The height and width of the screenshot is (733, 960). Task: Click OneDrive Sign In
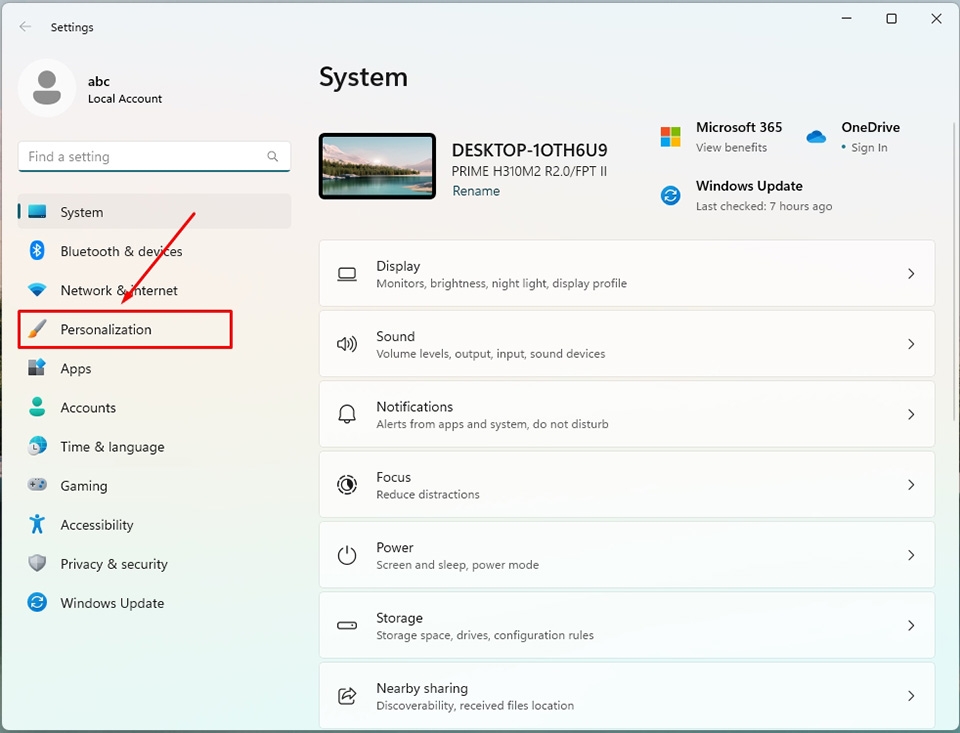[x=869, y=148]
